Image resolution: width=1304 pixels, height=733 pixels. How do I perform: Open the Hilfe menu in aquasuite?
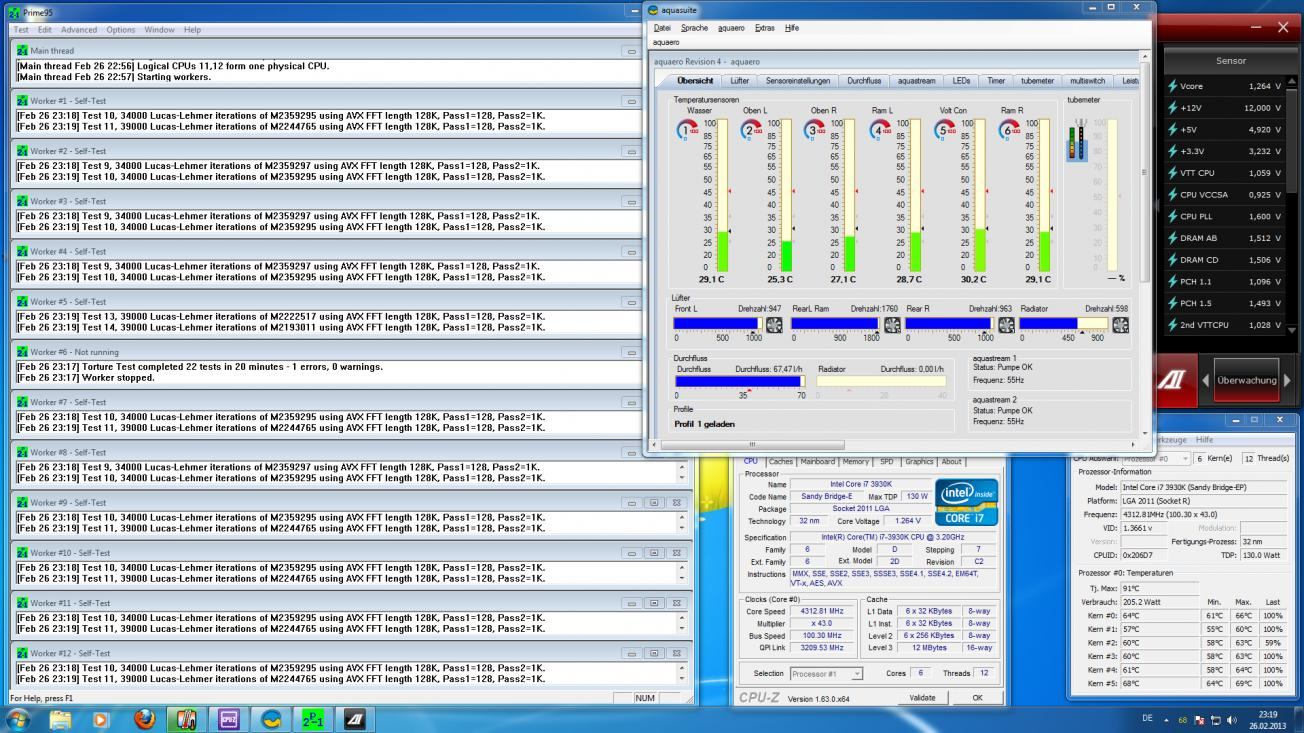[x=792, y=28]
